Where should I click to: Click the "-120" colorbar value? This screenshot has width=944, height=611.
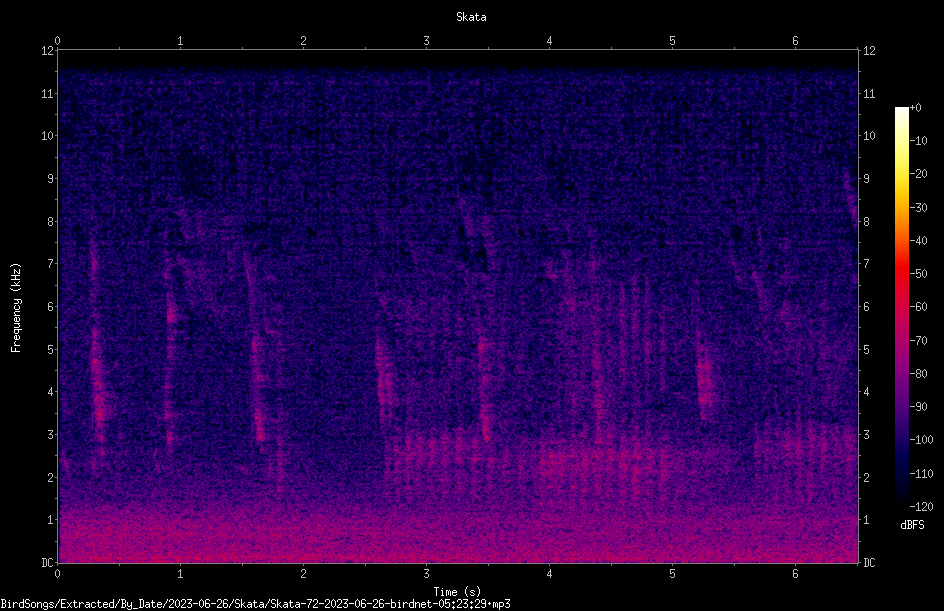(x=922, y=507)
